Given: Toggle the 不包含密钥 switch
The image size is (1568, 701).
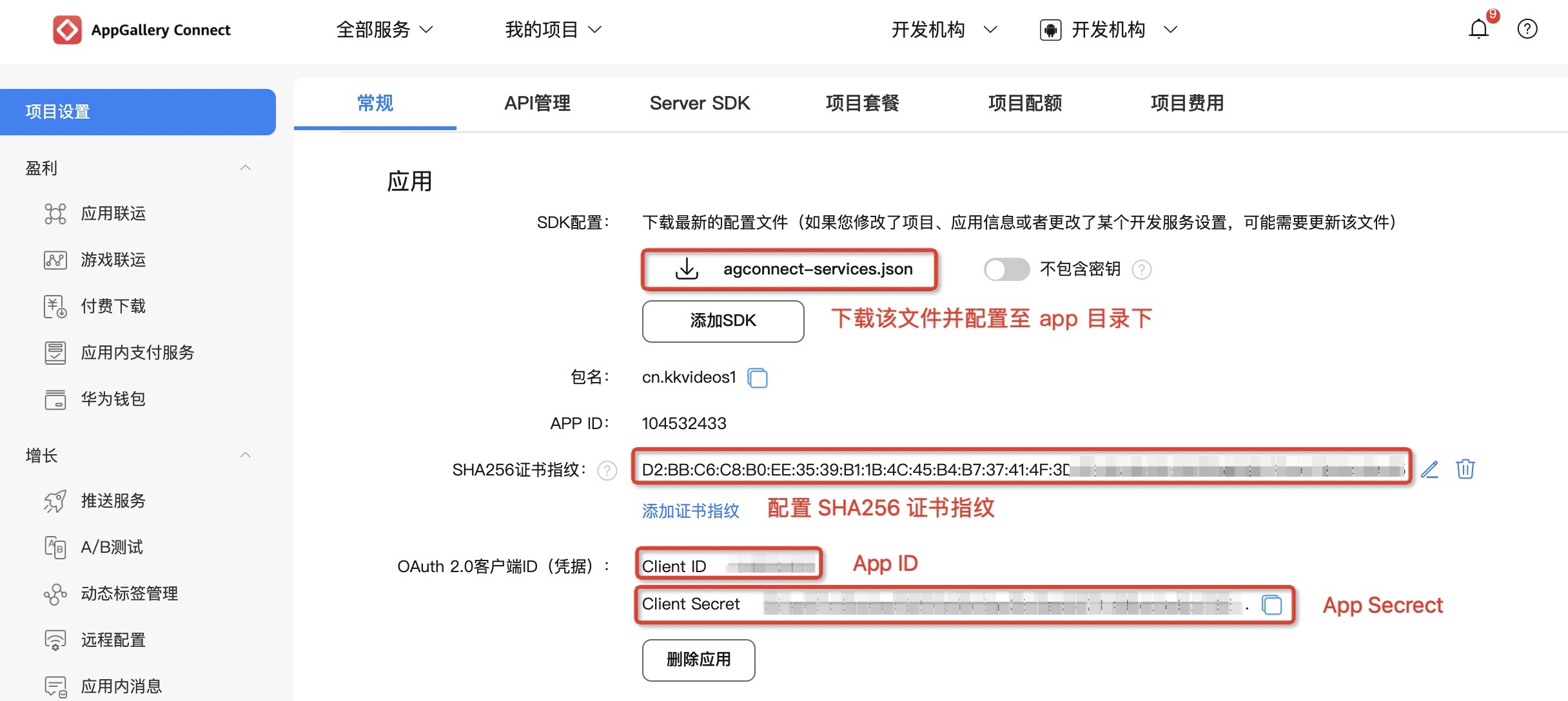Looking at the screenshot, I should tap(1006, 269).
